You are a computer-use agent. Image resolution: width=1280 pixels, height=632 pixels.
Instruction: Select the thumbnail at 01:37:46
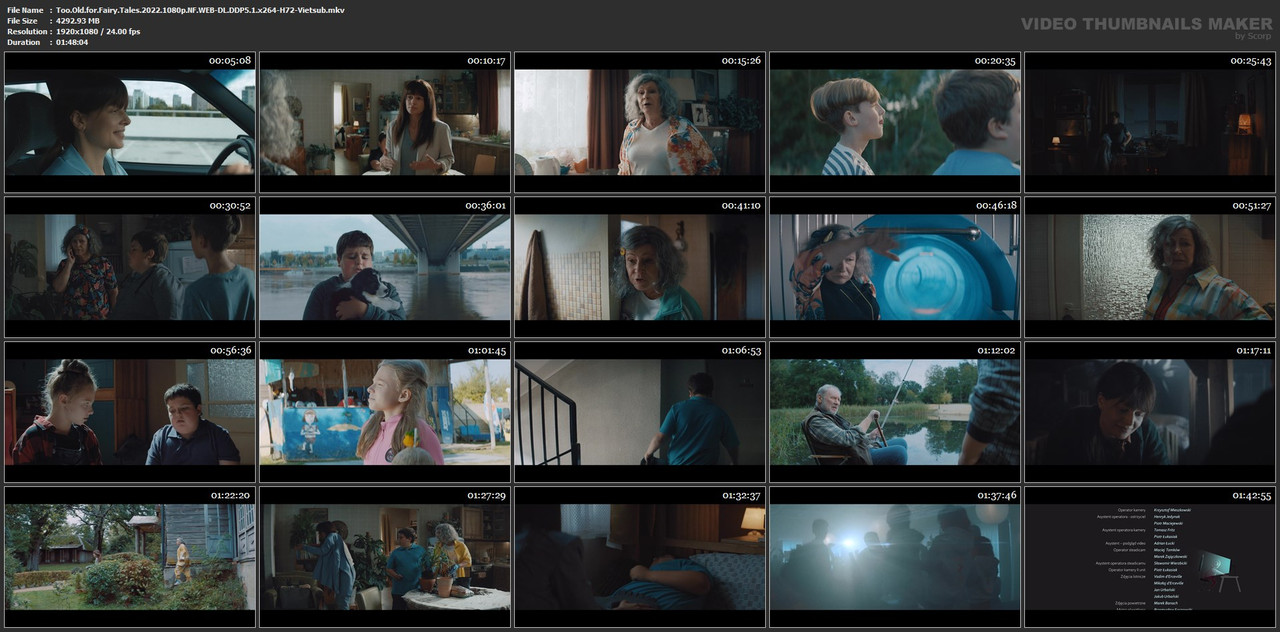tap(895, 557)
